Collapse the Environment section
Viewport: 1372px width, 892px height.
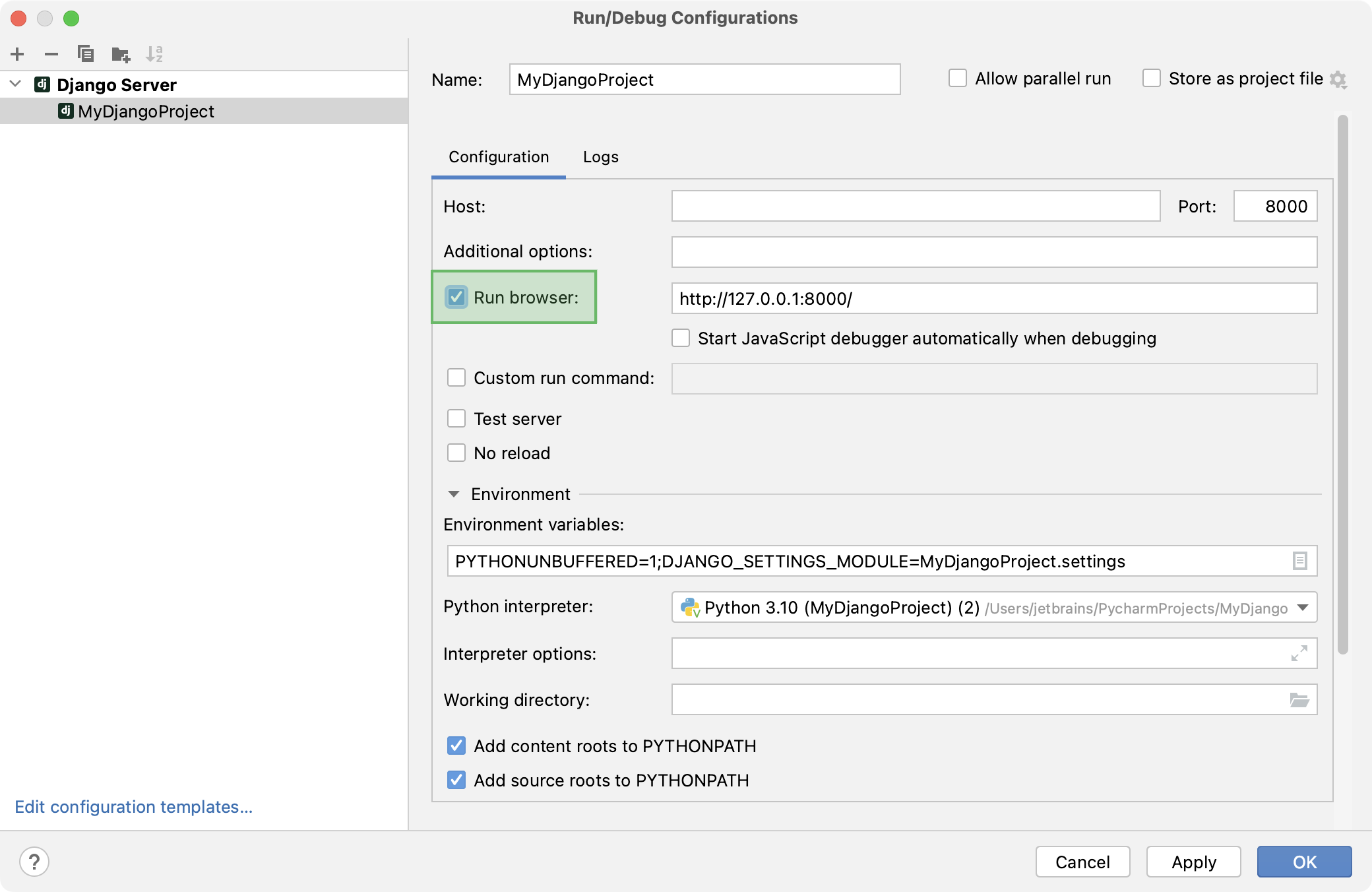[x=452, y=494]
